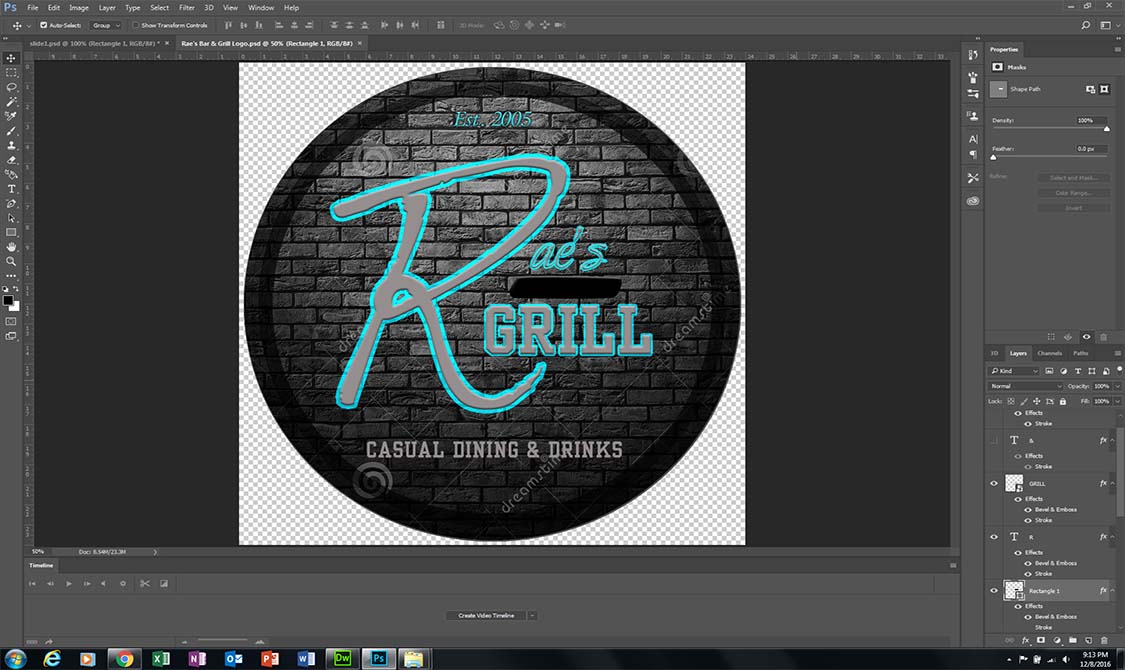This screenshot has height=670, width=1125.
Task: Open the Normal blend mode dropdown
Action: (1025, 386)
